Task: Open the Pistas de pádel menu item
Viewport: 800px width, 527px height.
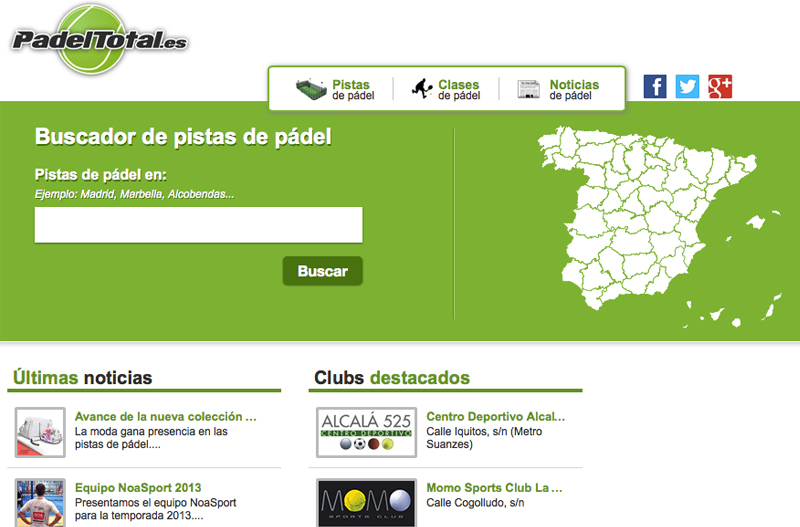Action: pos(352,90)
